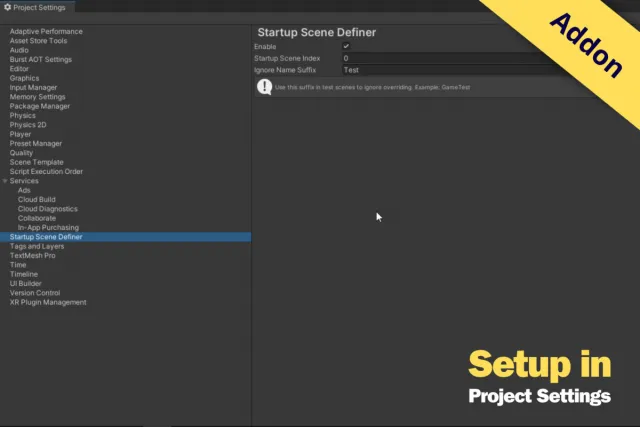Open XR Plugin Management
640x427 pixels.
click(x=48, y=302)
